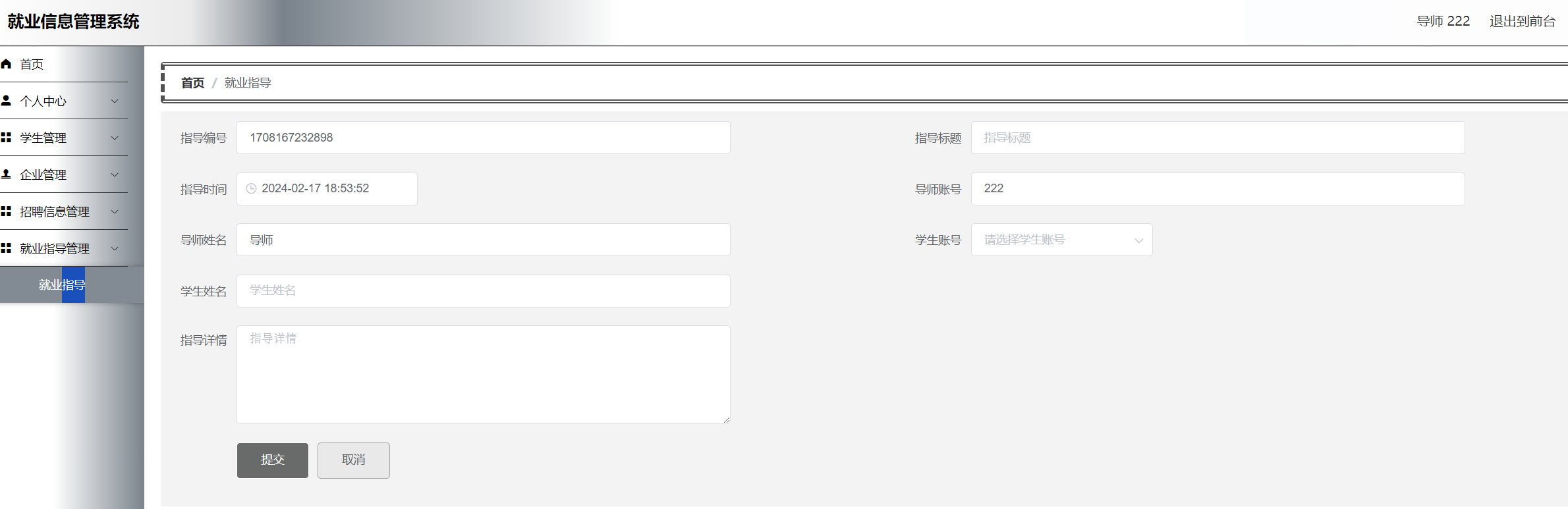Viewport: 1568px width, 509px height.
Task: Click the 学生管理 grid icon
Action: pos(7,138)
